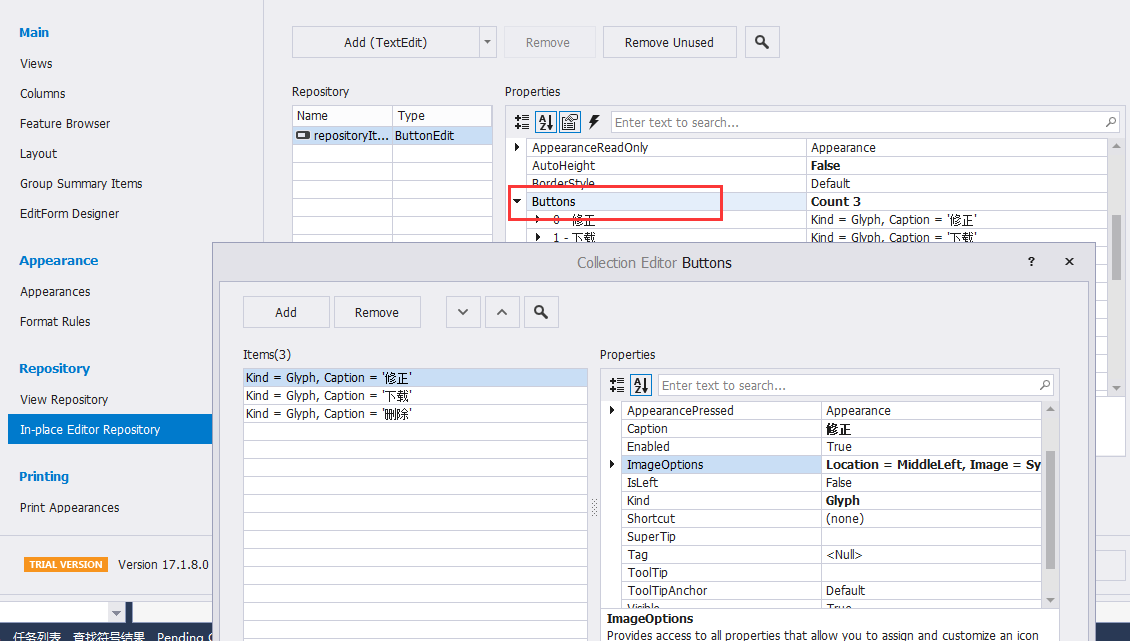Toggle categorized view in Collection Editor properties

(x=617, y=385)
